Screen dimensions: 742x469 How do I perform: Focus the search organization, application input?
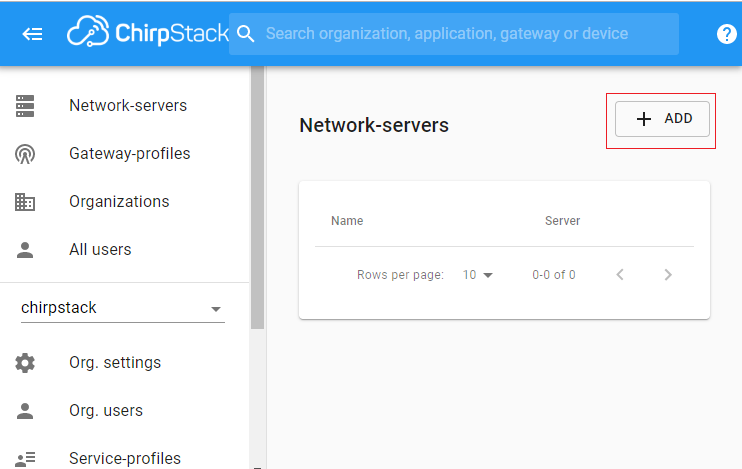click(x=453, y=34)
